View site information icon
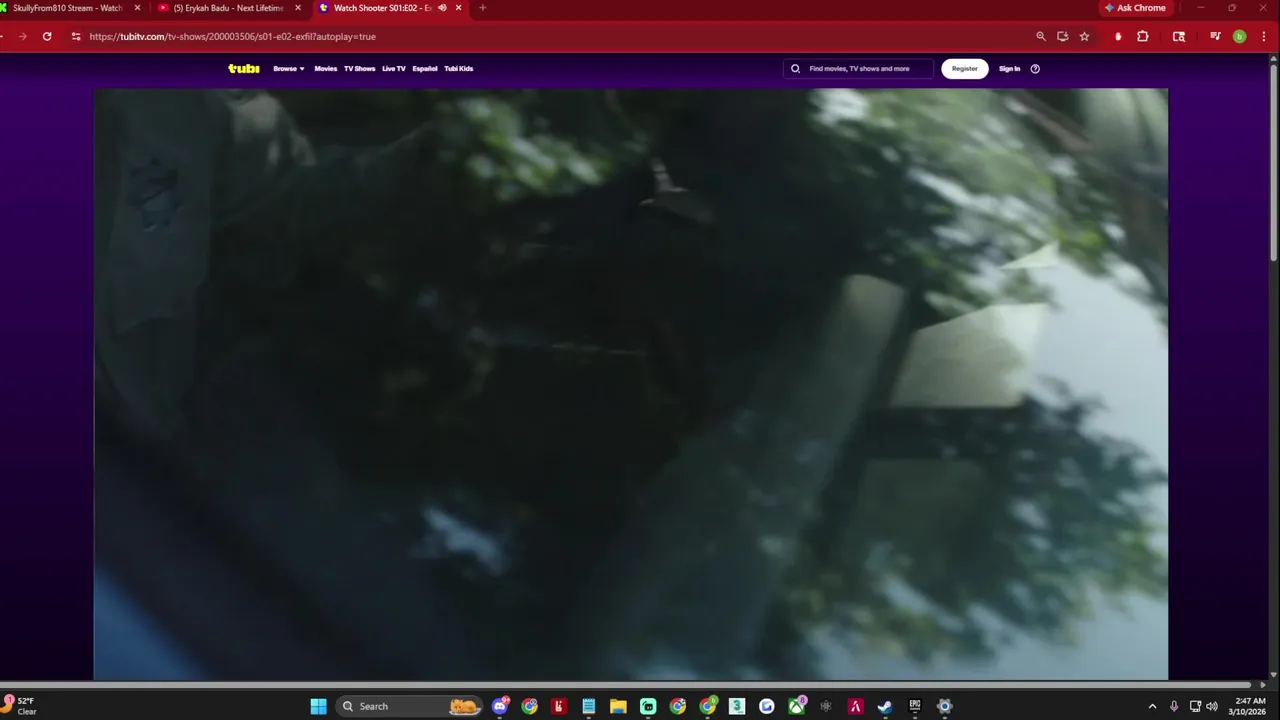The width and height of the screenshot is (1280, 720). pyautogui.click(x=76, y=36)
